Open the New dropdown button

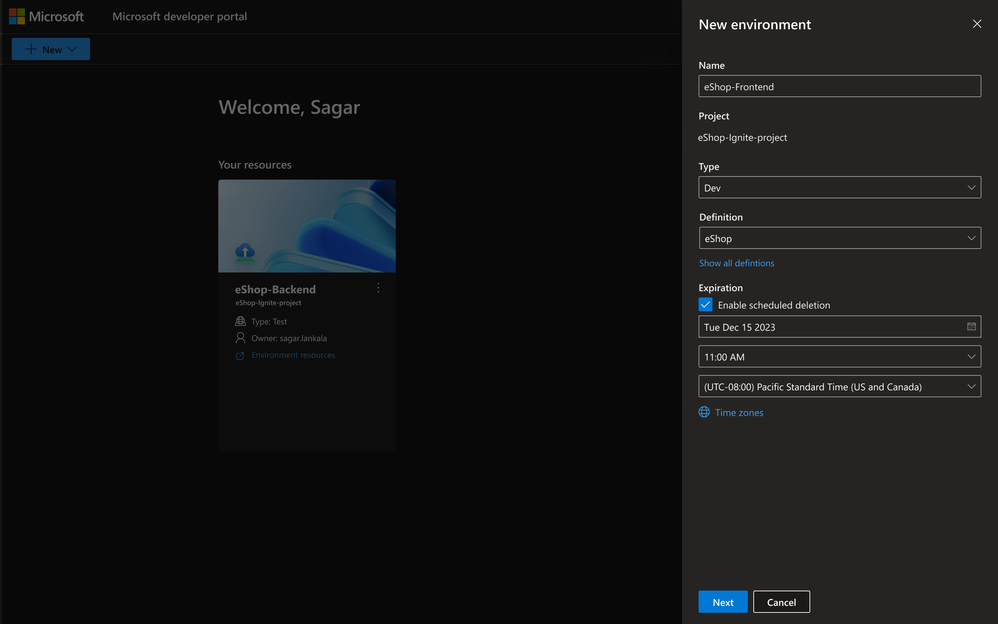pos(51,49)
